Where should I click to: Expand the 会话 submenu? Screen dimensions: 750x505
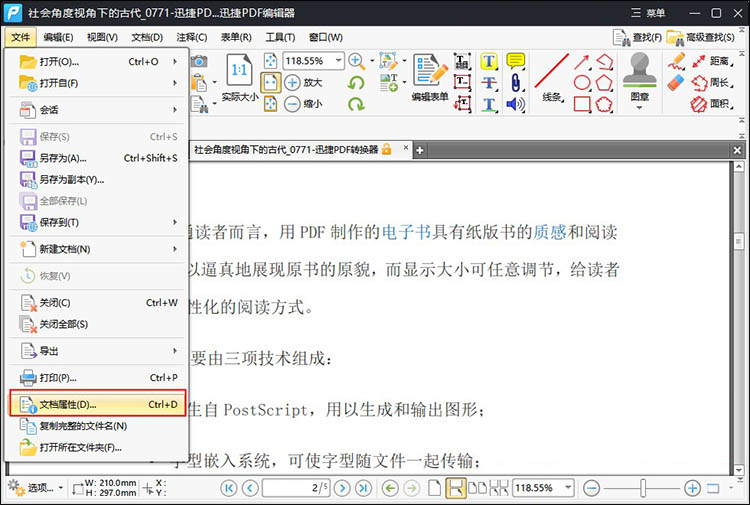pyautogui.click(x=98, y=110)
